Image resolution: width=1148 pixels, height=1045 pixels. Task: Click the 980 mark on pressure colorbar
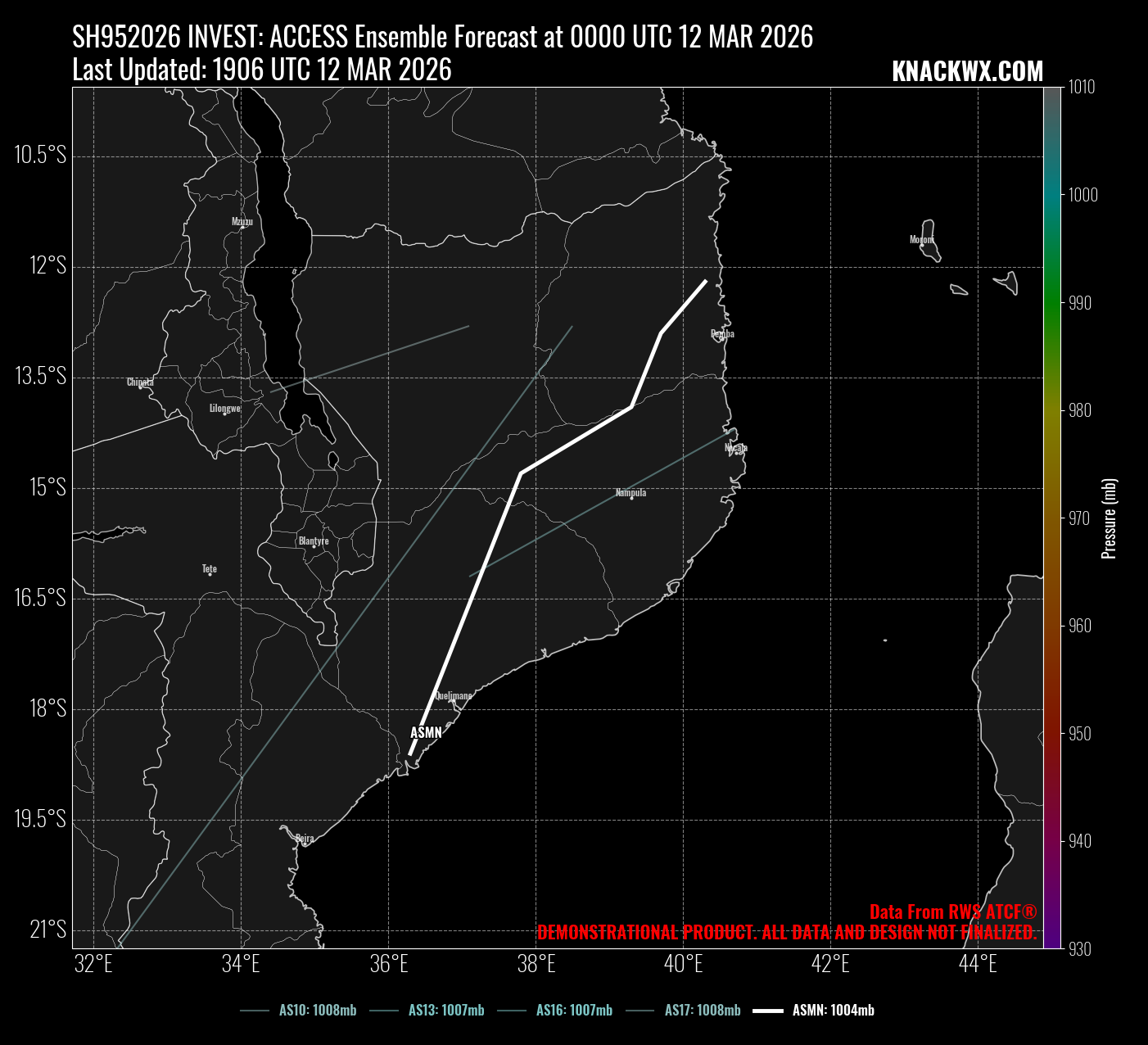pos(1079,410)
